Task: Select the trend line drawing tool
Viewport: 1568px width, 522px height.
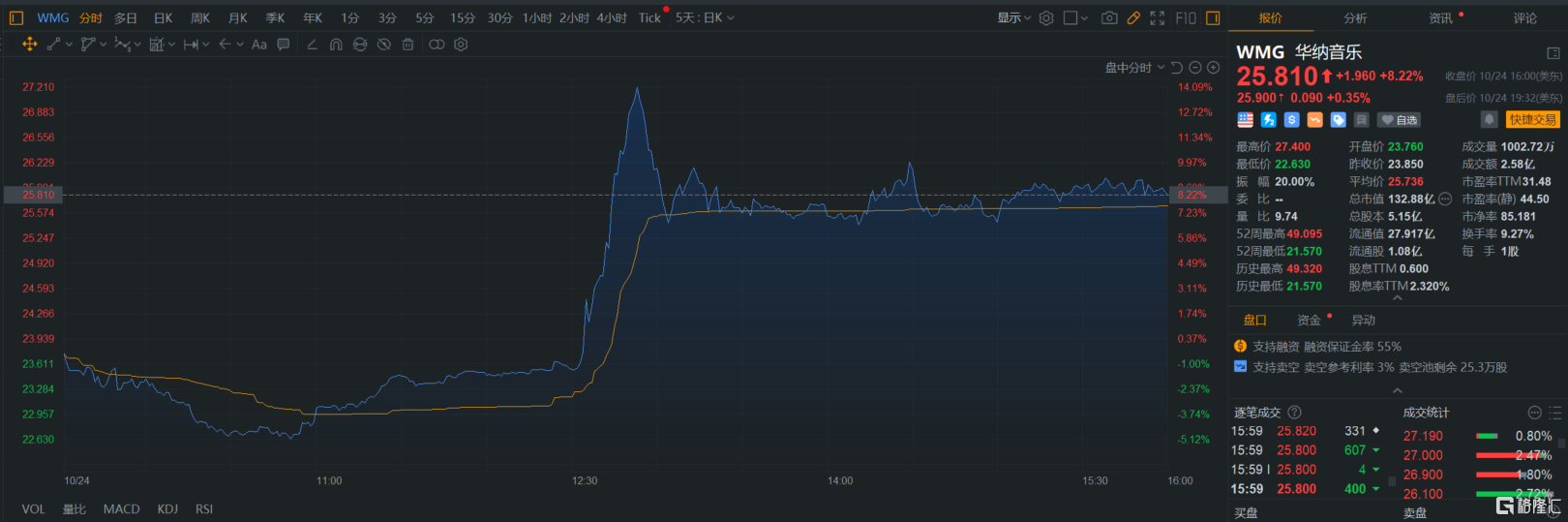Action: click(54, 45)
